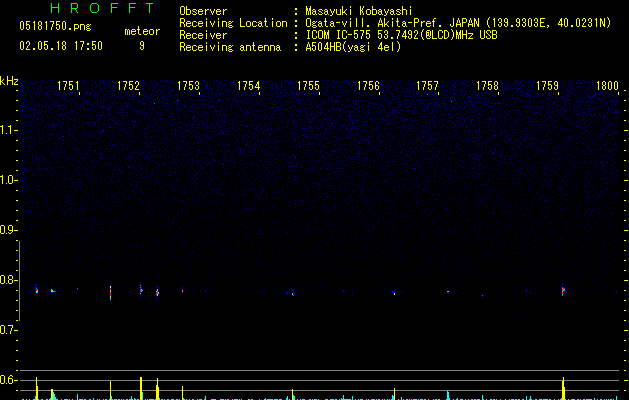Click the 1755 time axis label
The width and height of the screenshot is (629, 400).
click(308, 86)
